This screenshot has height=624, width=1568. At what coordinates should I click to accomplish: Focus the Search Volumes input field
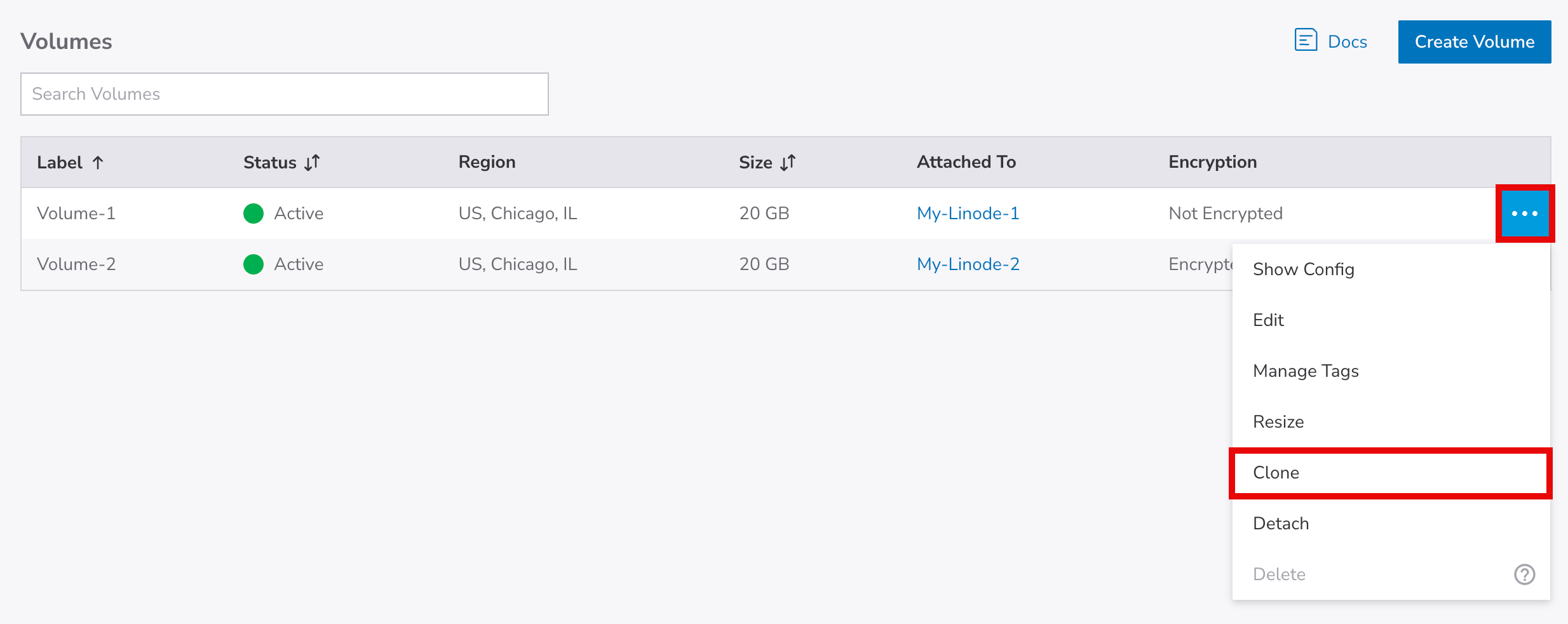tap(284, 94)
